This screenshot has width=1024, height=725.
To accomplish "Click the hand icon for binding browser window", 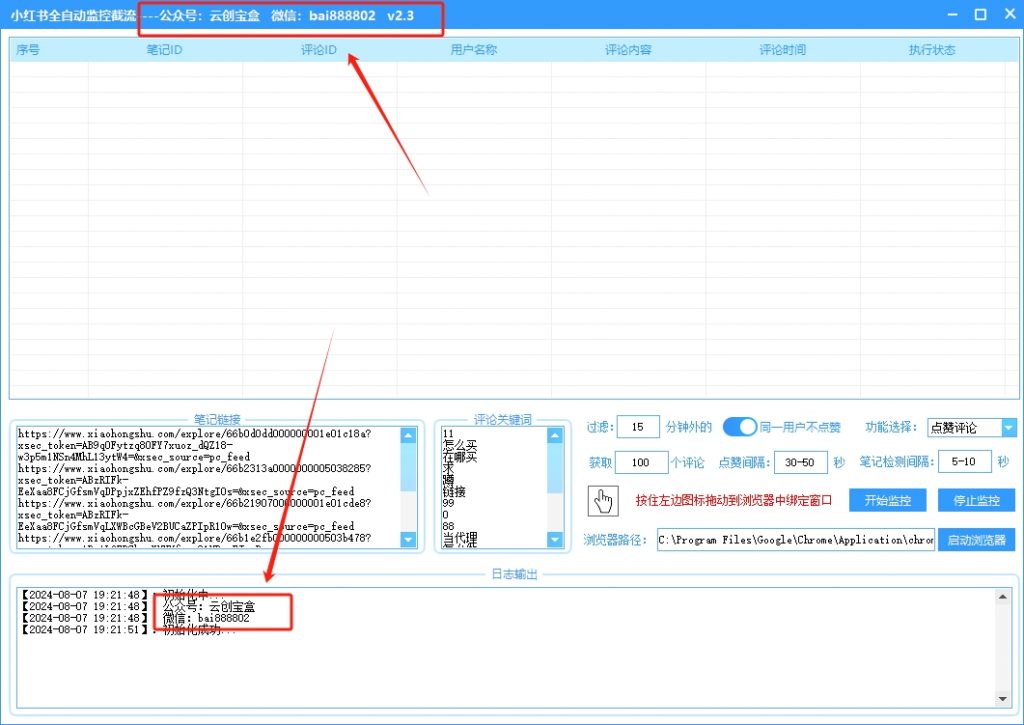I will [604, 500].
